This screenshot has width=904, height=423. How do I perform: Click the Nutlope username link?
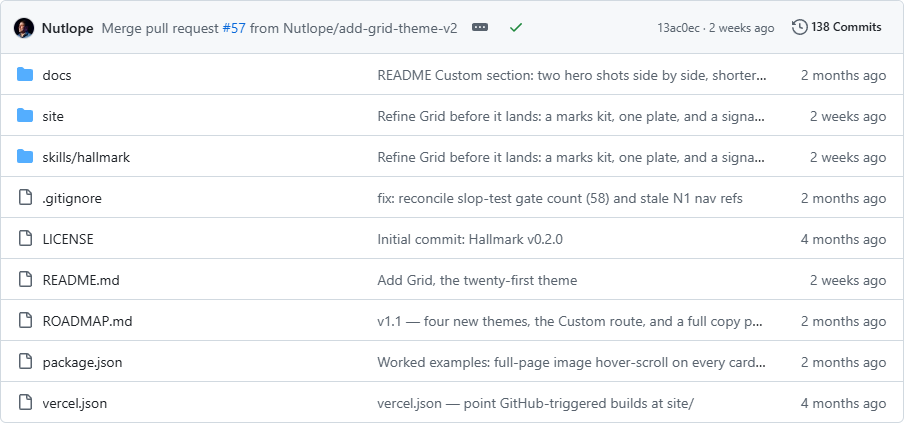coord(67,28)
